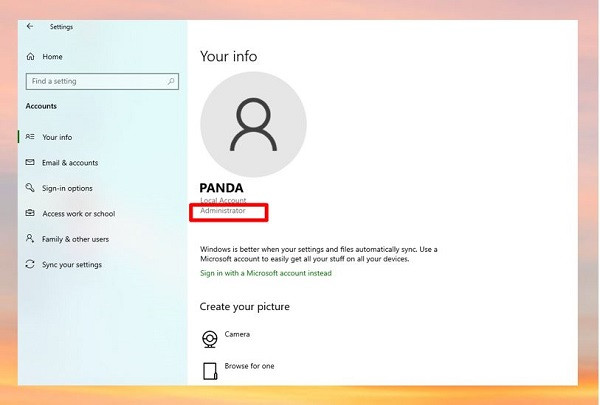Screen dimensions: 600x405
Task: Open Sign-in options page
Action: pyautogui.click(x=67, y=188)
